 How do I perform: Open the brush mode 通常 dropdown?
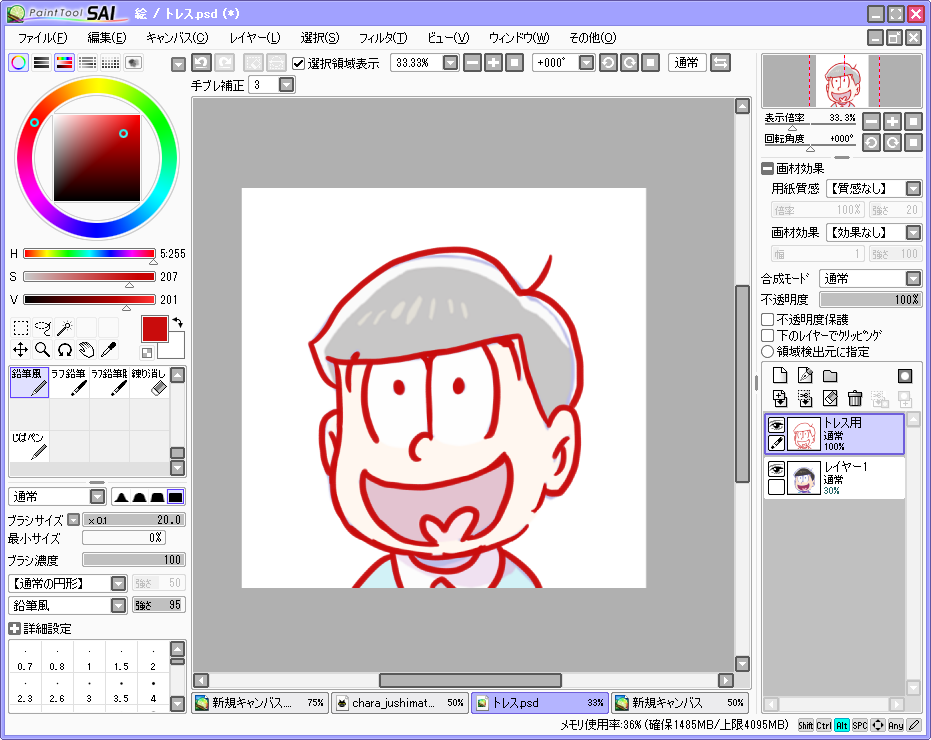pyautogui.click(x=97, y=497)
